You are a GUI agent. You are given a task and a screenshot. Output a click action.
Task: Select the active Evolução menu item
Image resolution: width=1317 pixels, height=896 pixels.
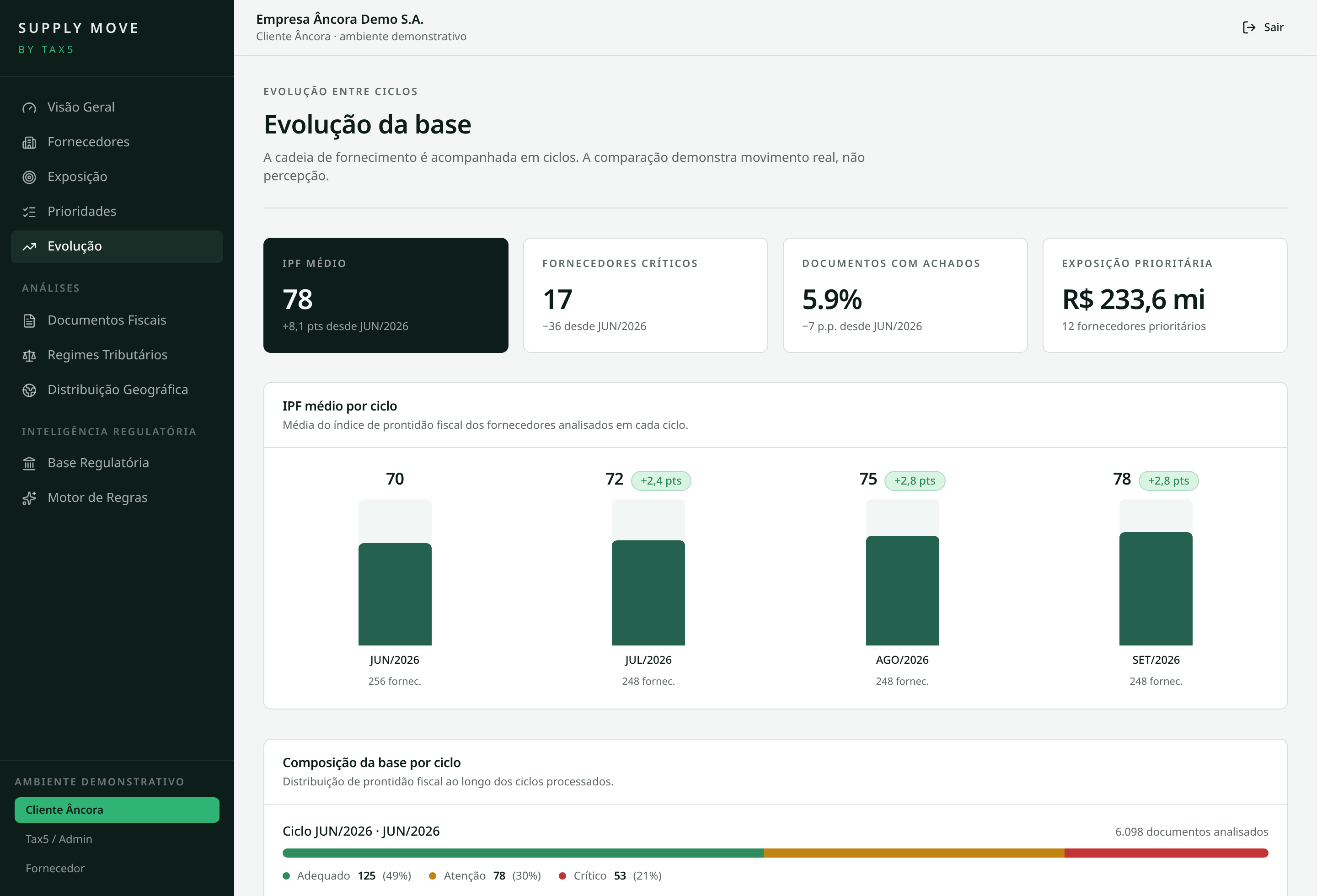click(x=117, y=246)
